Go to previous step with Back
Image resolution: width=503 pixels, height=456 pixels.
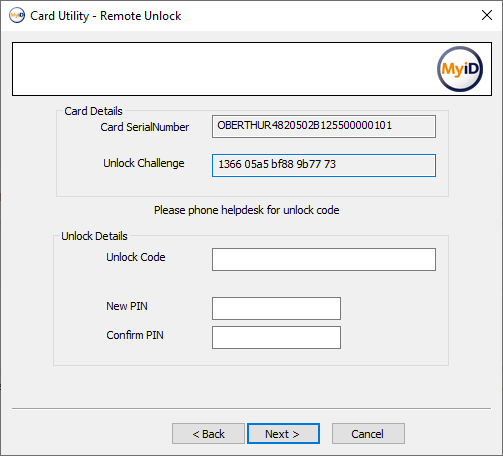208,434
